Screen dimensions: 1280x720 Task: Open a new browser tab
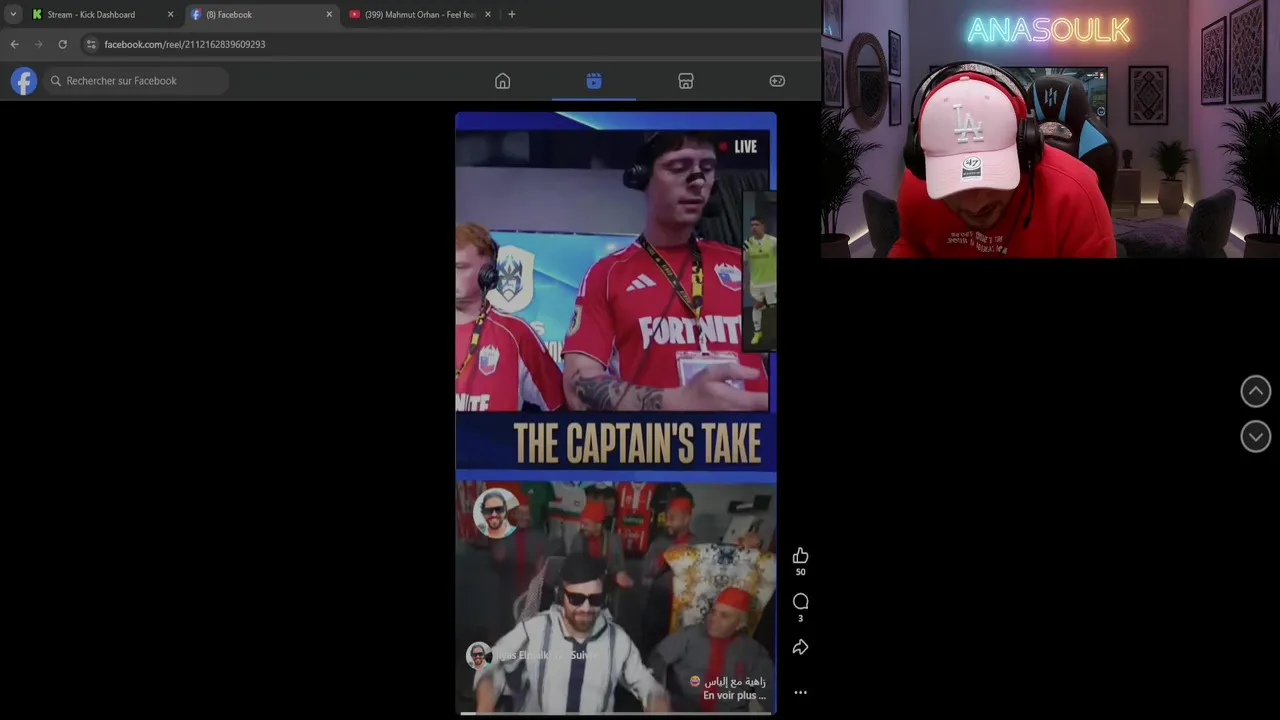(x=511, y=14)
